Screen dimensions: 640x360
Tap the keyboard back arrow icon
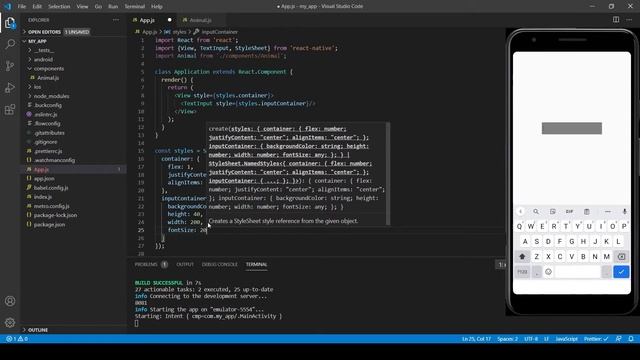[520, 211]
